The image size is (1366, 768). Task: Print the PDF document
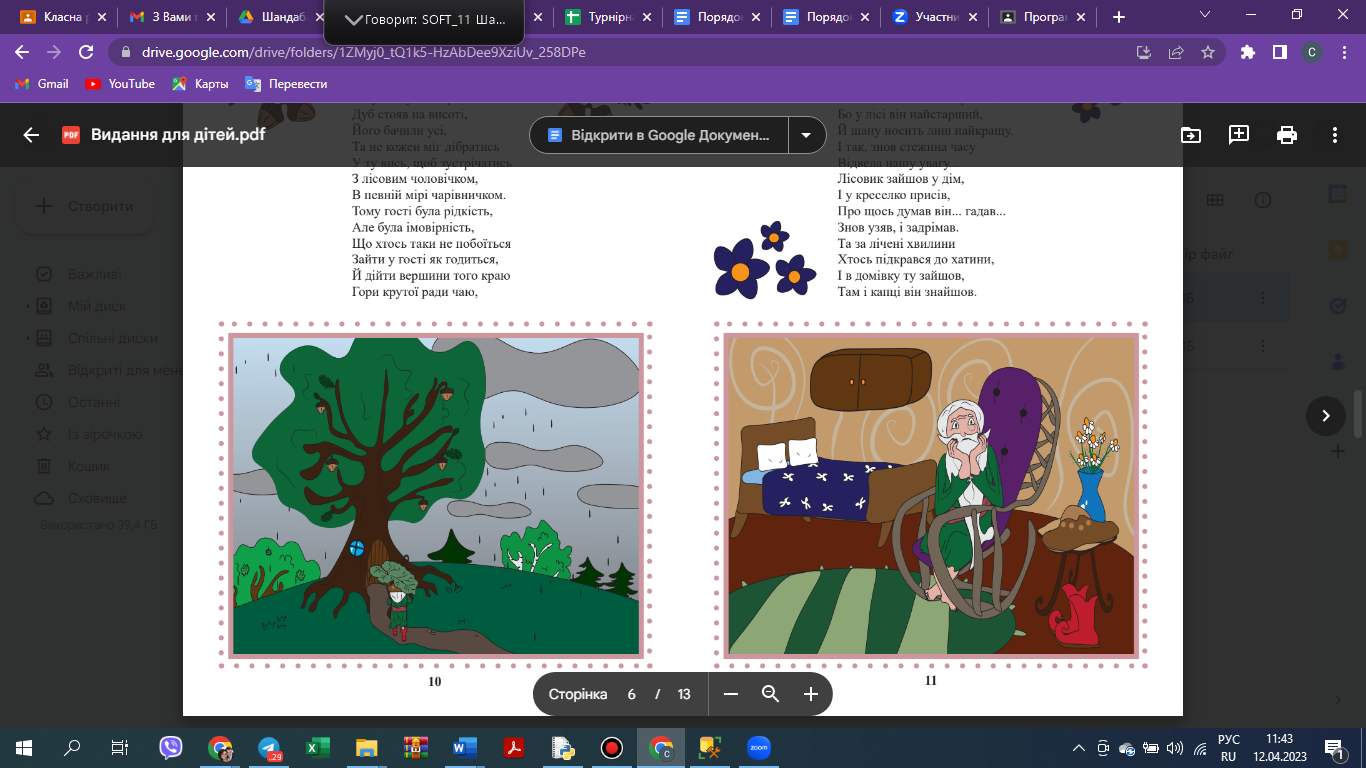(1287, 135)
